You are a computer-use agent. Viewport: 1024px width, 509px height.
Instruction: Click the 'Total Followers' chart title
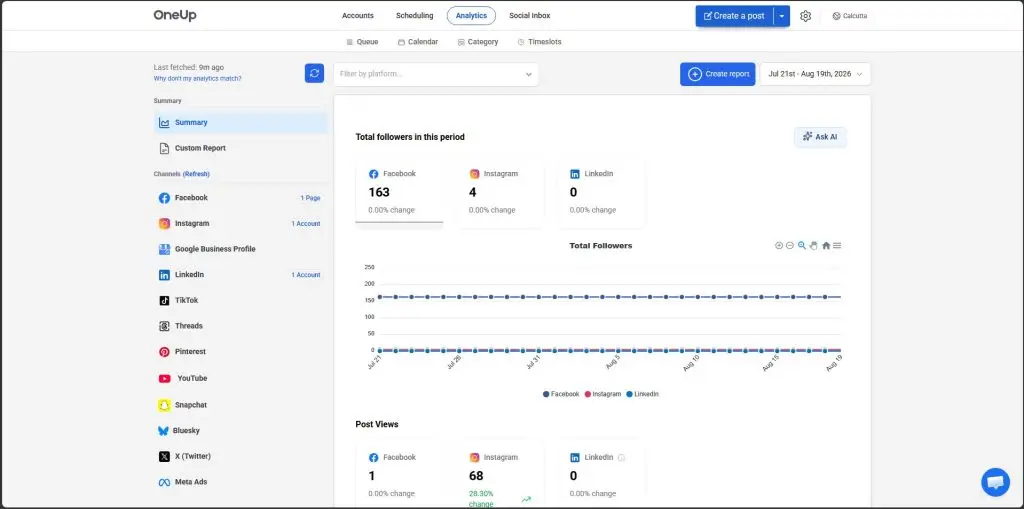[x=601, y=246]
